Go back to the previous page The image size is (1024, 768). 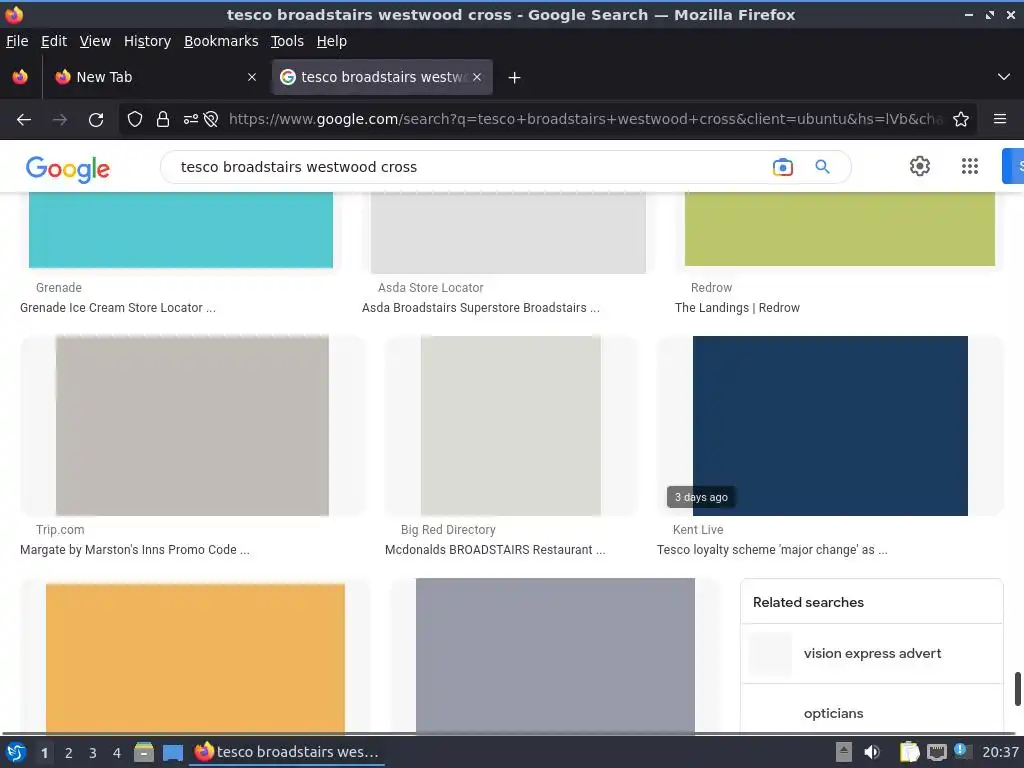(x=24, y=120)
